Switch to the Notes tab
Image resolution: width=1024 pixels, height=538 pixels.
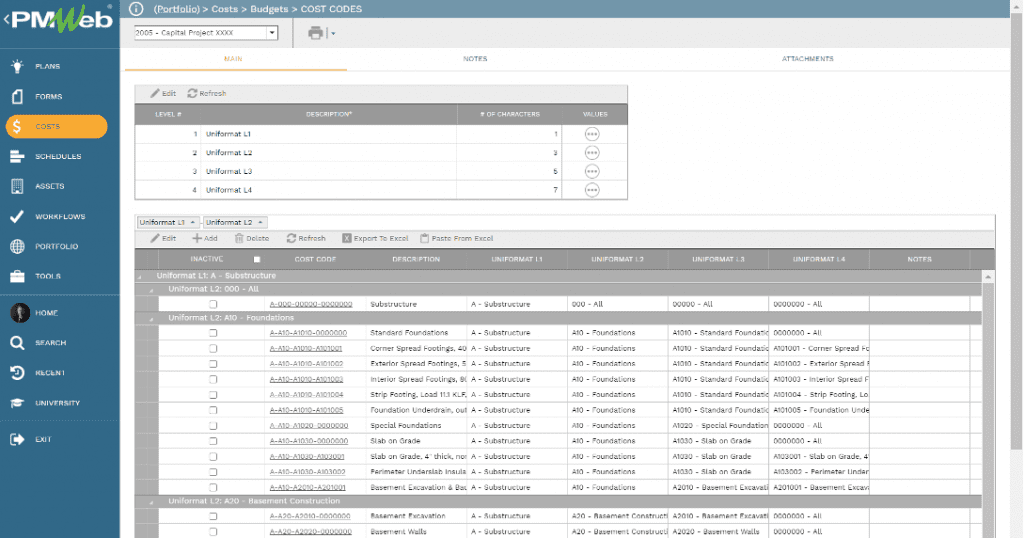(x=475, y=59)
